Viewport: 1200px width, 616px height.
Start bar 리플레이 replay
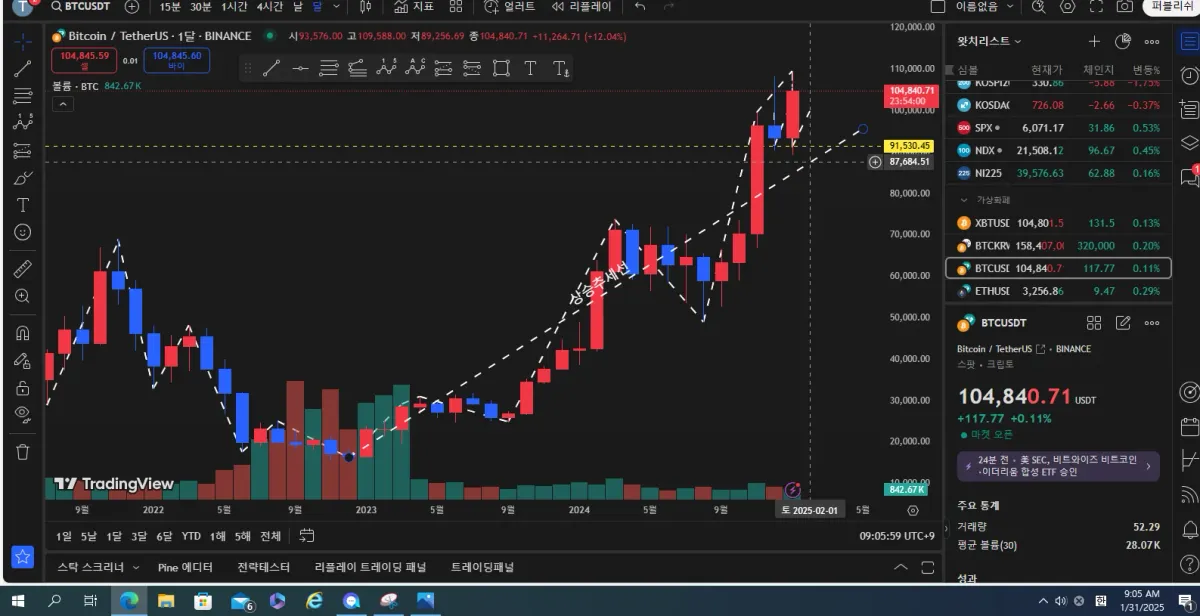coord(581,7)
